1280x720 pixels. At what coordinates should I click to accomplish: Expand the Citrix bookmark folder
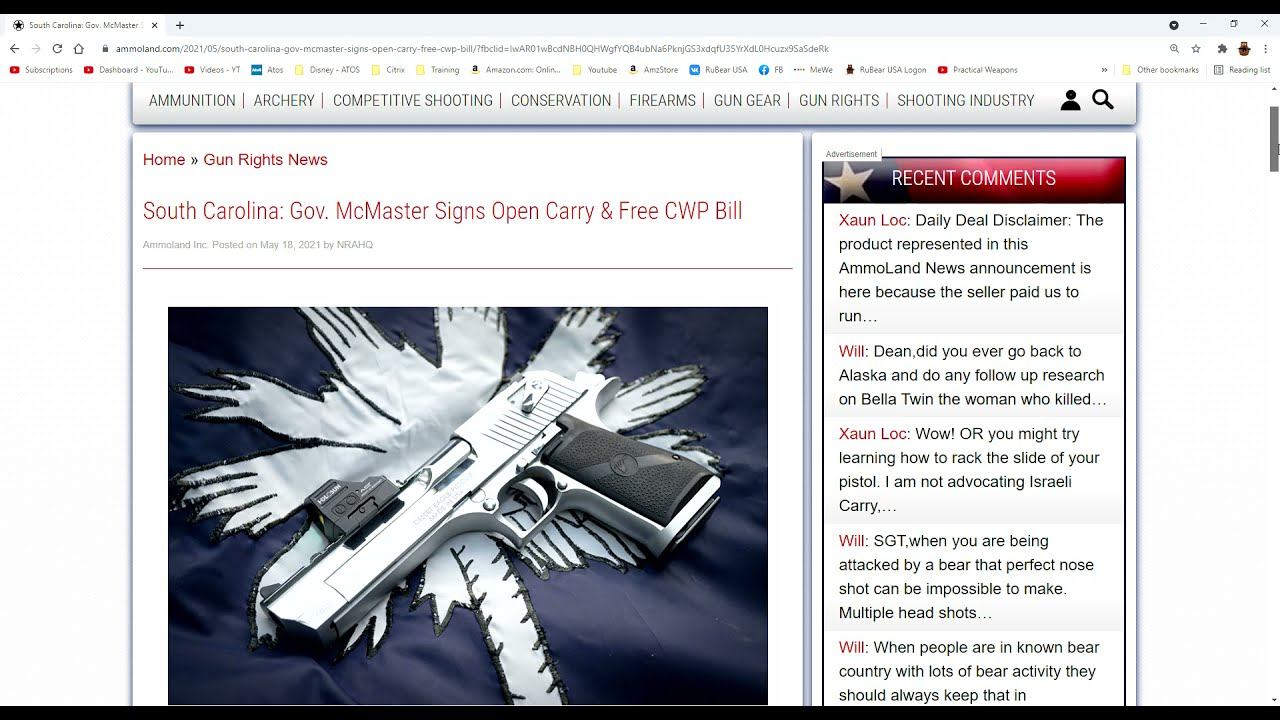tap(388, 70)
